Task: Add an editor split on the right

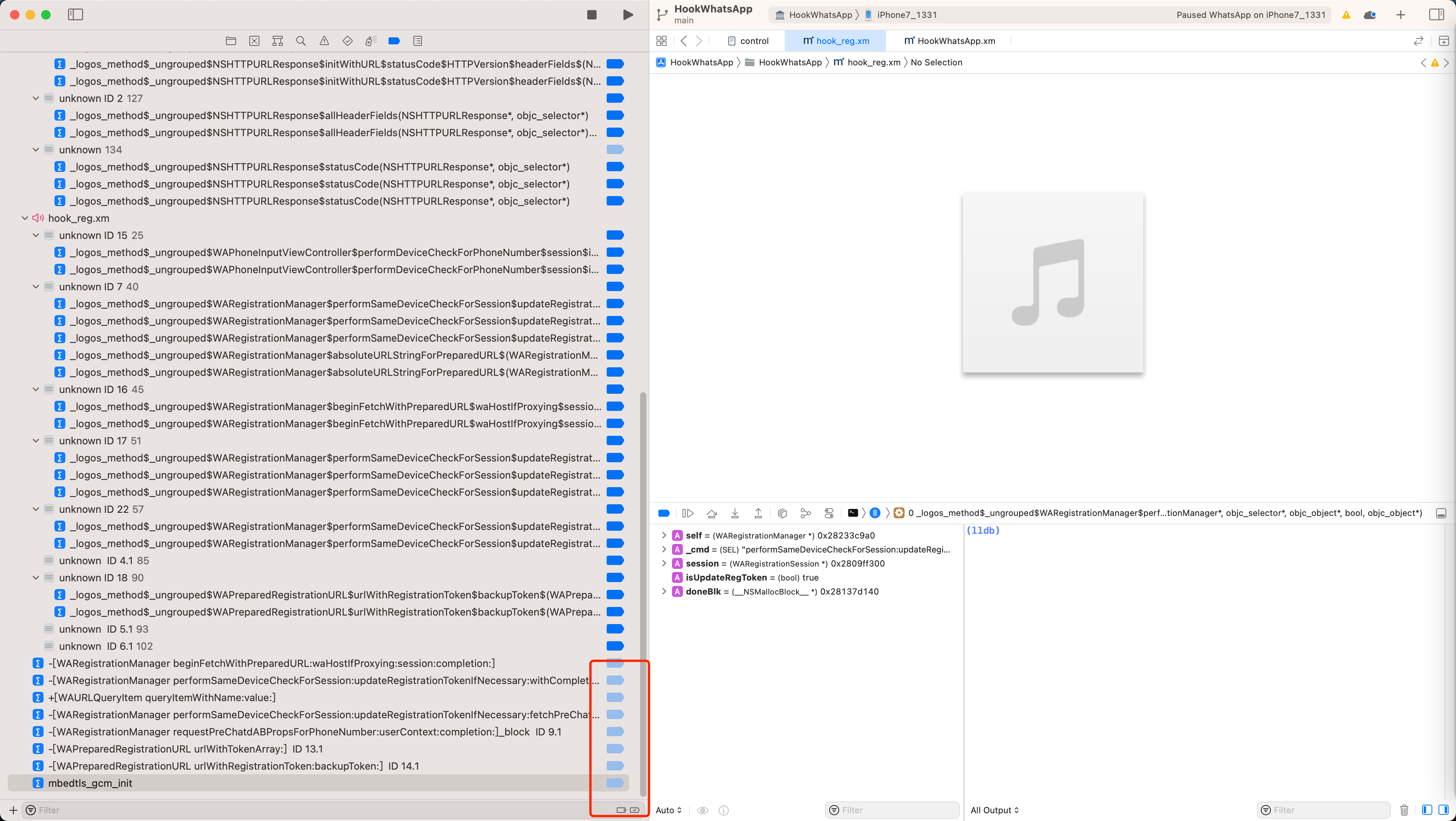Action: point(1444,41)
